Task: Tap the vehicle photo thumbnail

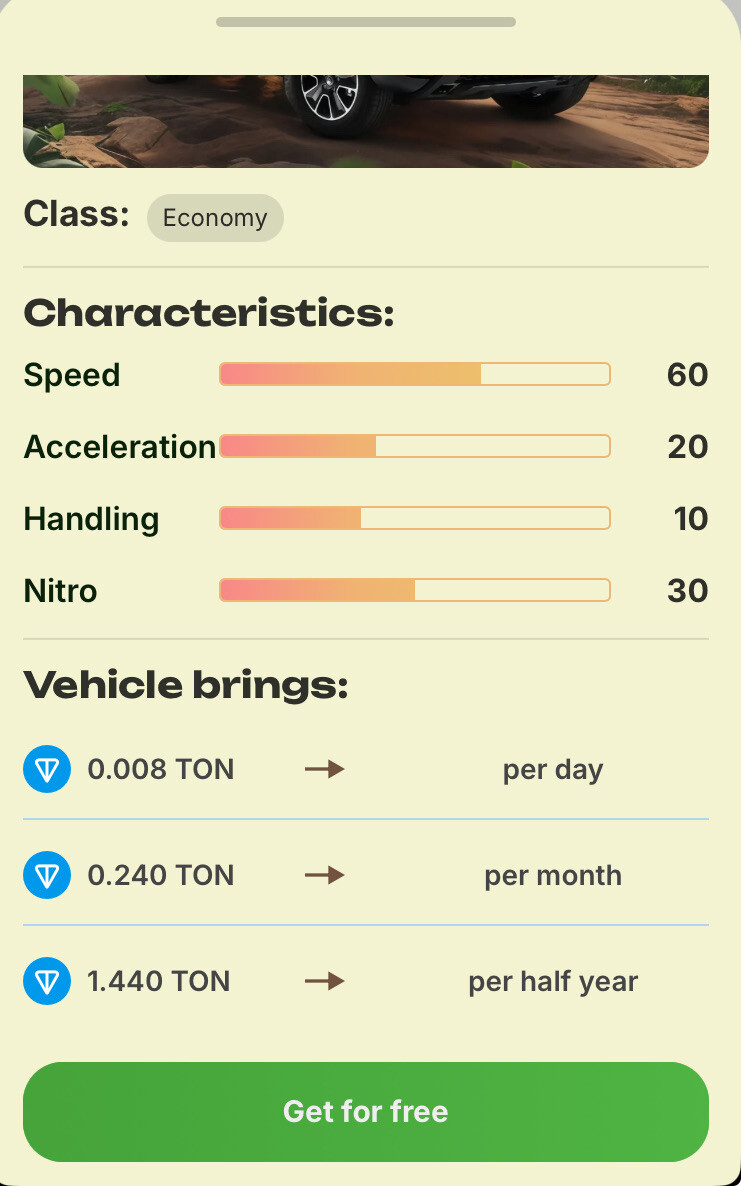Action: [366, 121]
